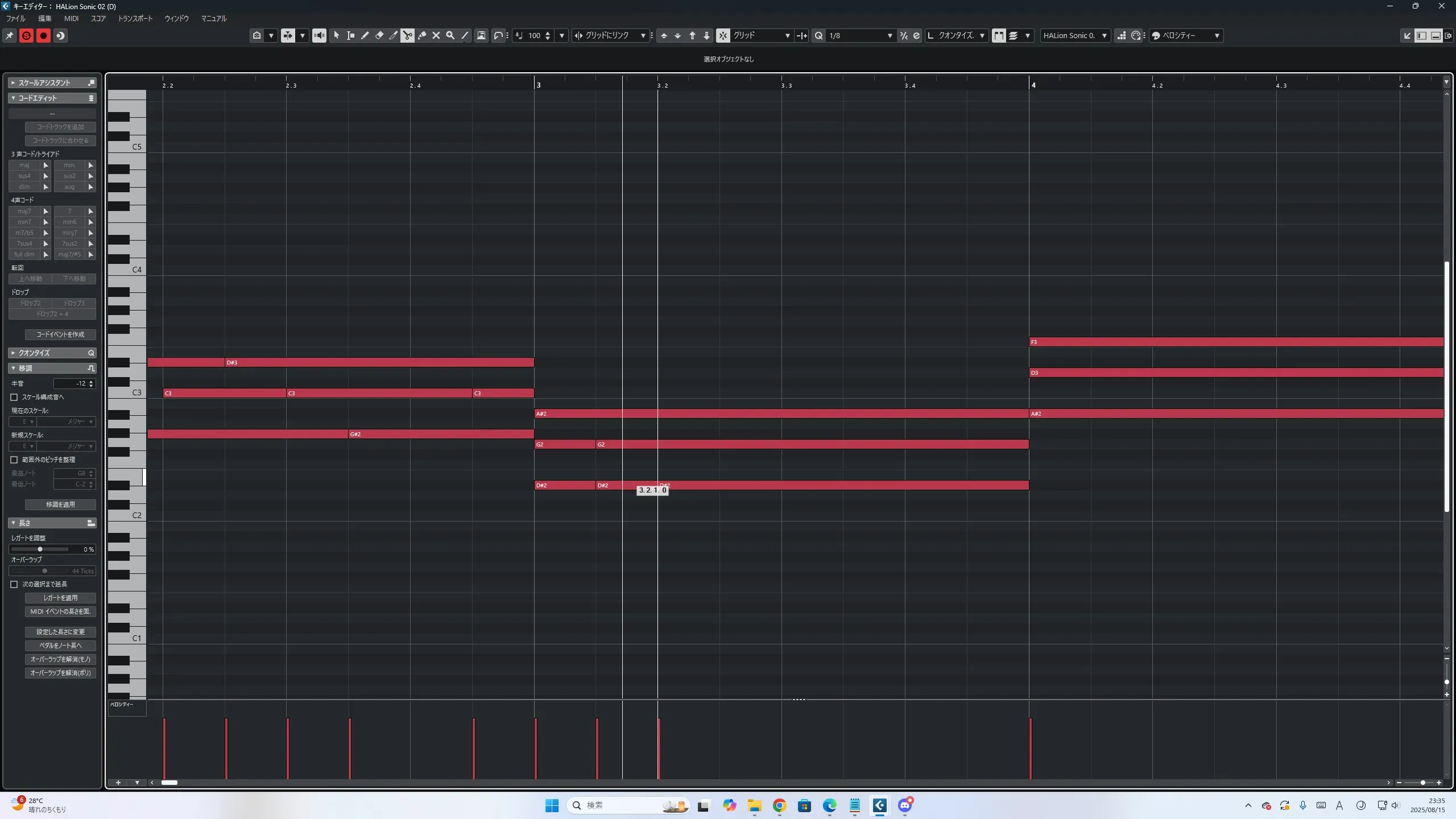Toggle the Solo editor button

(x=26, y=36)
